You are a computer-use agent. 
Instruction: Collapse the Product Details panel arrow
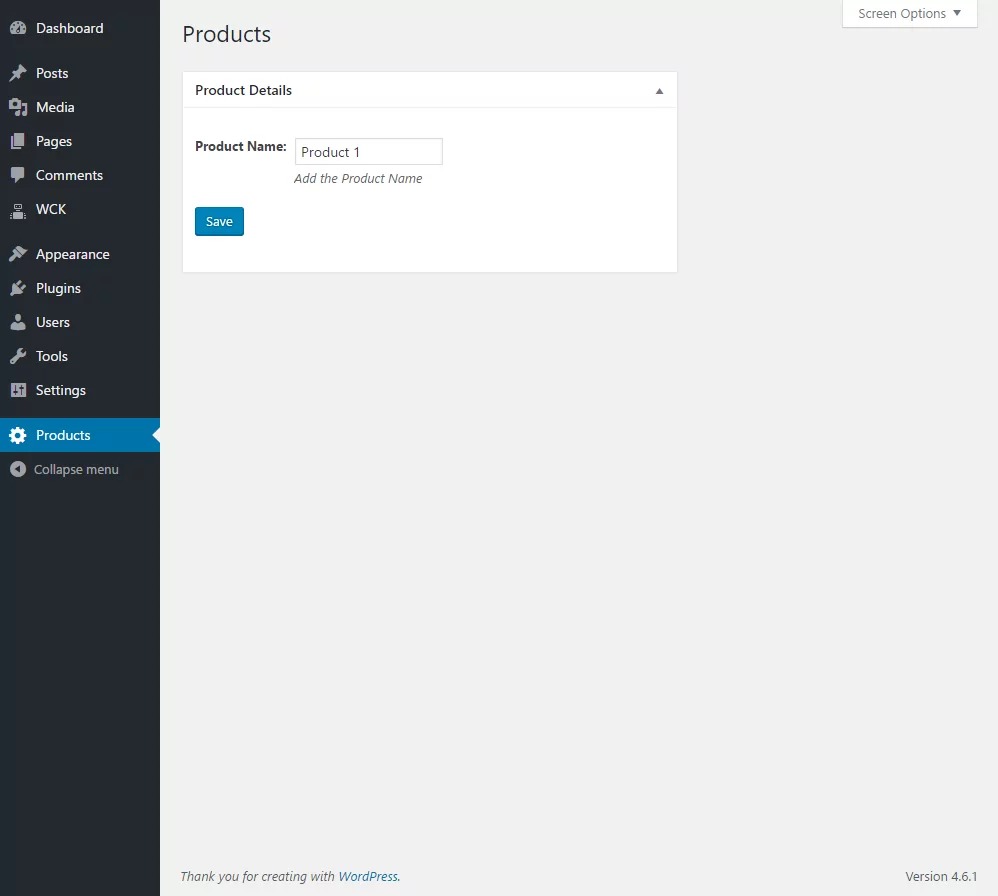tap(659, 91)
